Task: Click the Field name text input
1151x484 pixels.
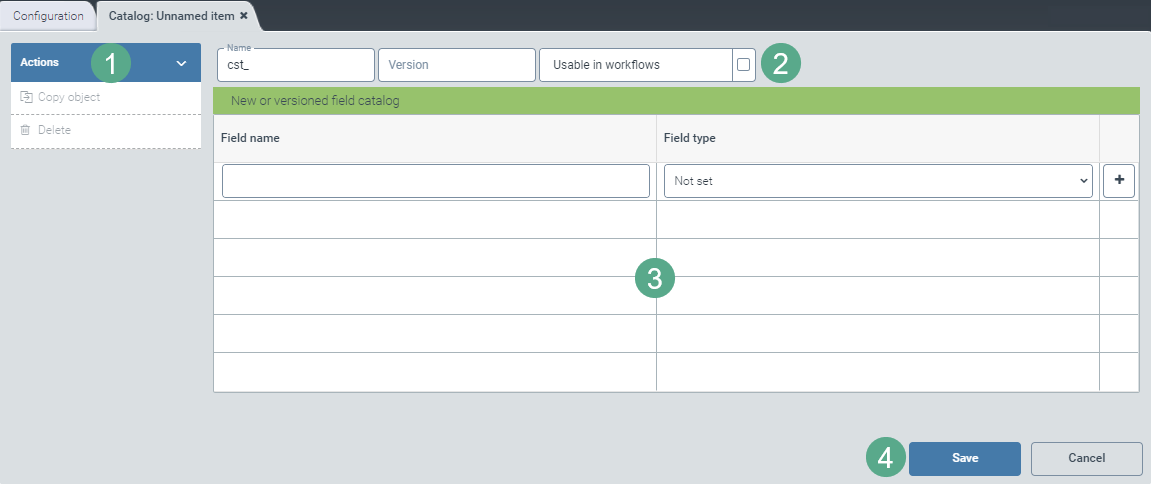Action: tap(435, 181)
